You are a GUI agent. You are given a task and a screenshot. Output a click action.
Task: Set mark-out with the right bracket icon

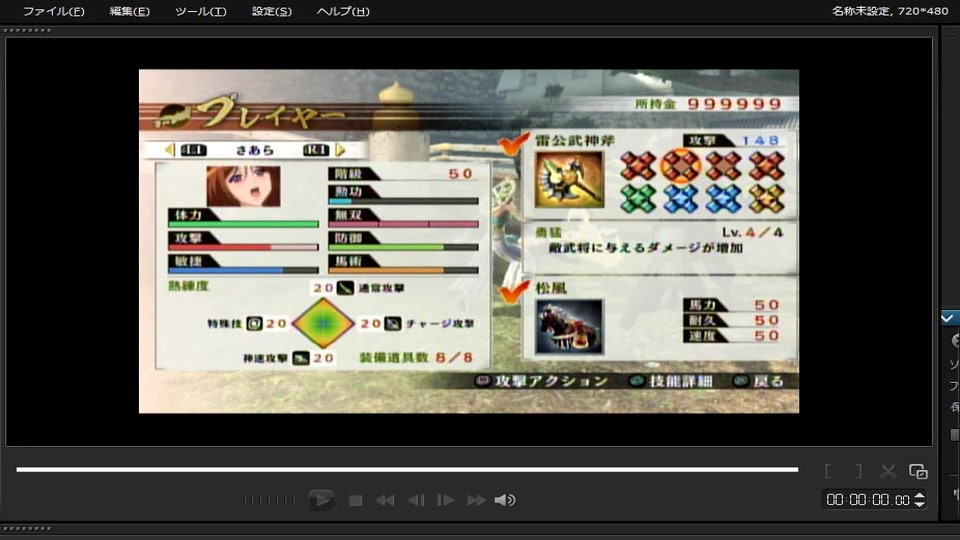[x=858, y=471]
